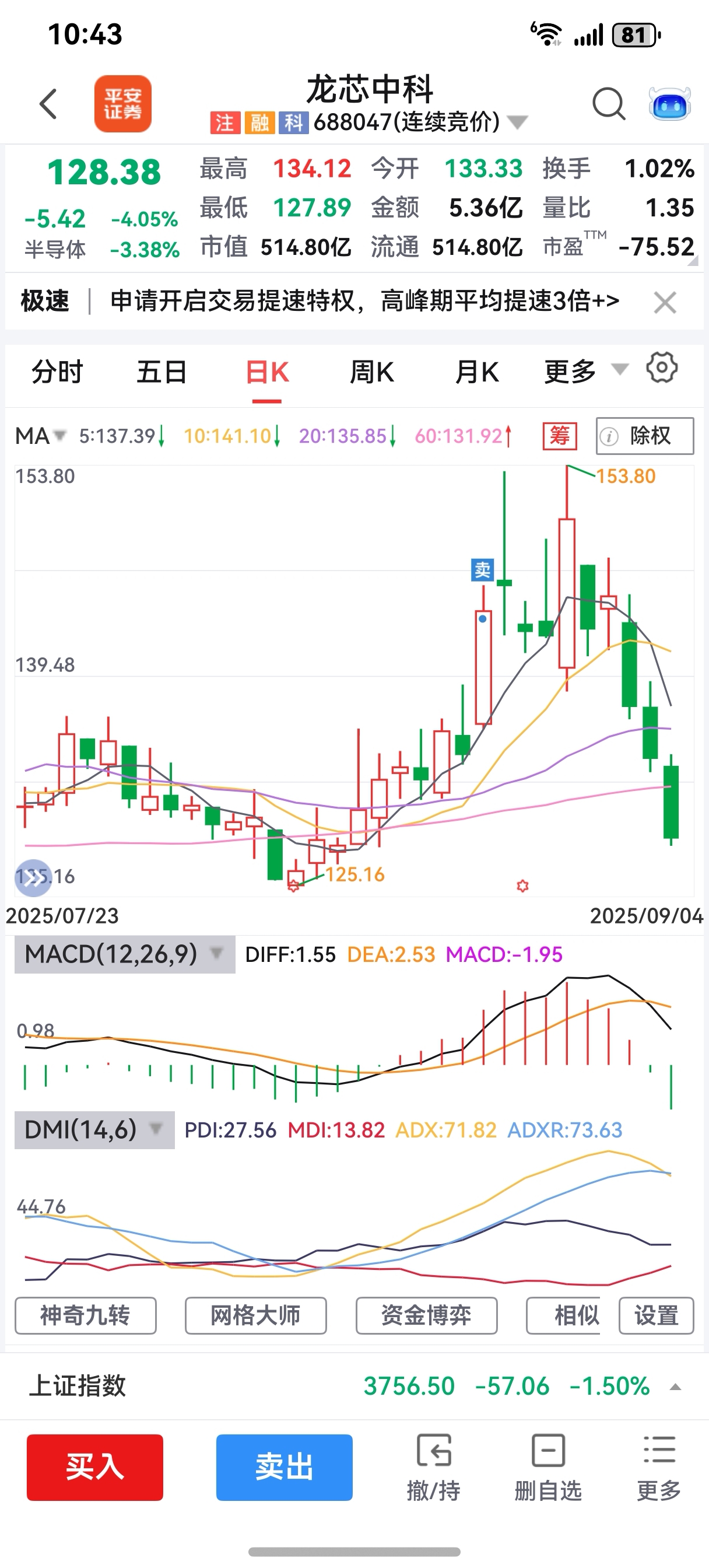Open the MACD(12,26,9) indicator dropdown
The image size is (709, 1568).
pyautogui.click(x=125, y=954)
